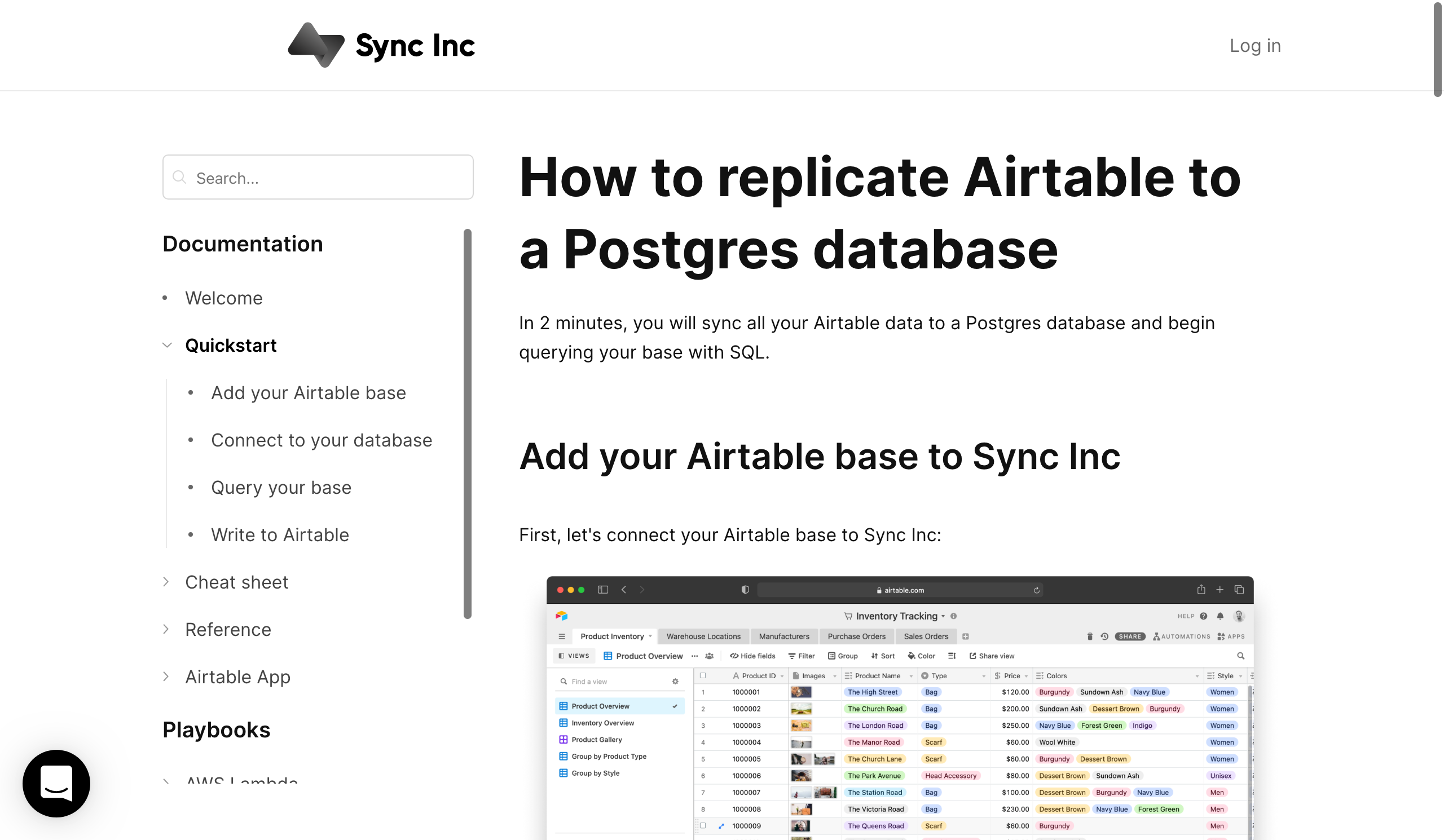Select the Manufacturers tab in screenshot
The image size is (1444, 840).
(x=784, y=636)
